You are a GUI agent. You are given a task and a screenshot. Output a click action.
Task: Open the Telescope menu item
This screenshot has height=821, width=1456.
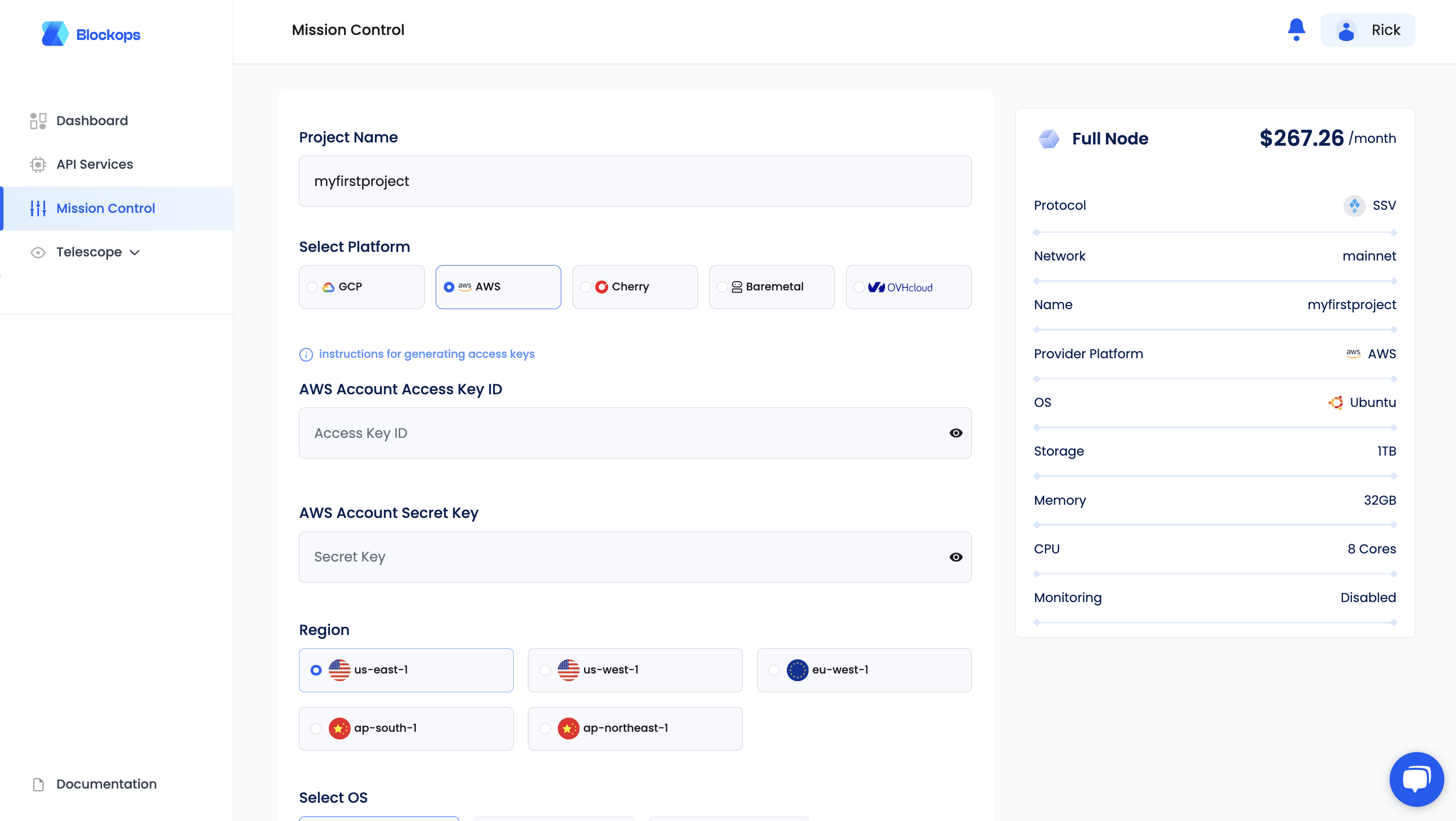pyautogui.click(x=117, y=252)
